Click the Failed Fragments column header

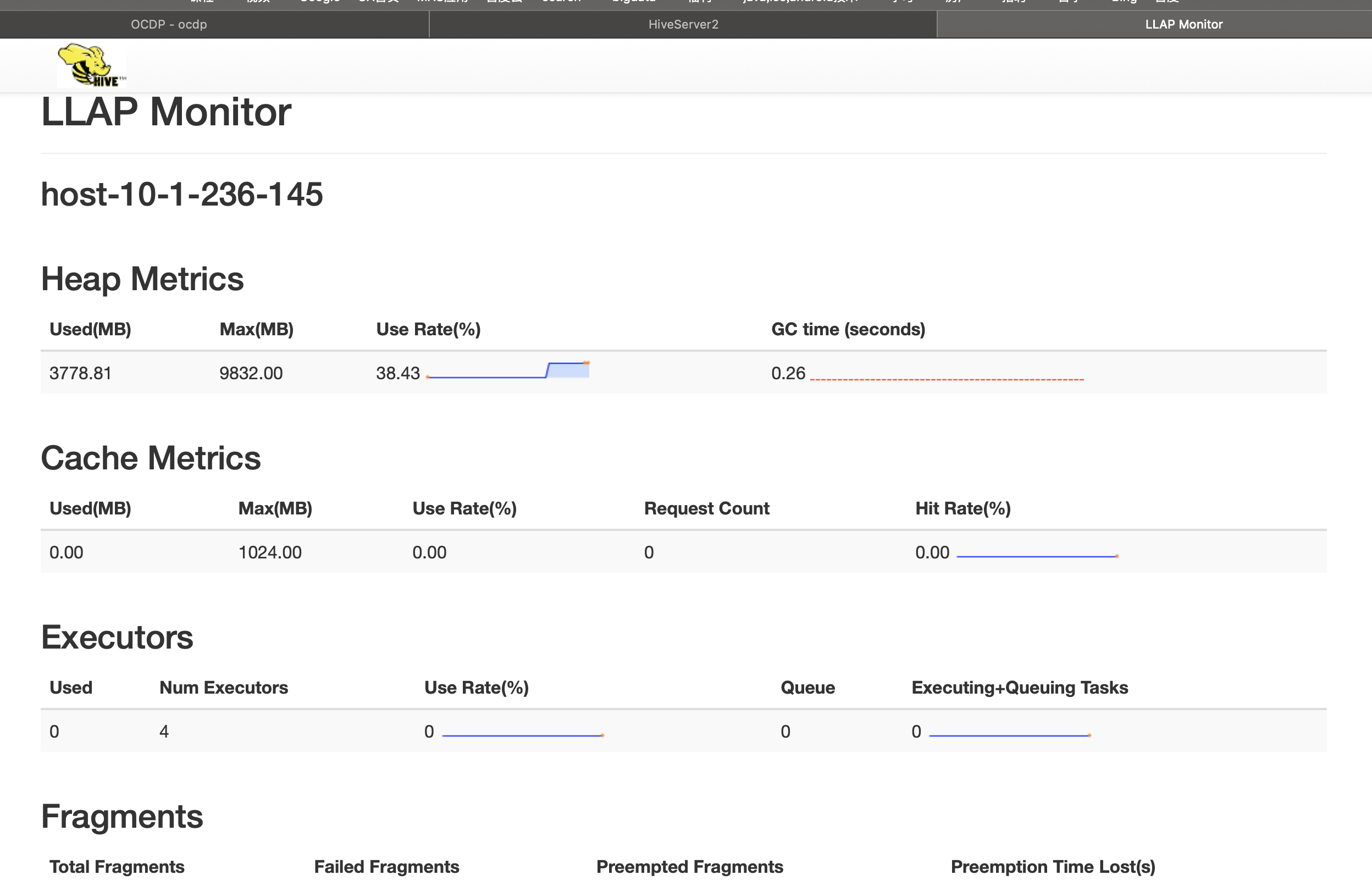[x=386, y=866]
